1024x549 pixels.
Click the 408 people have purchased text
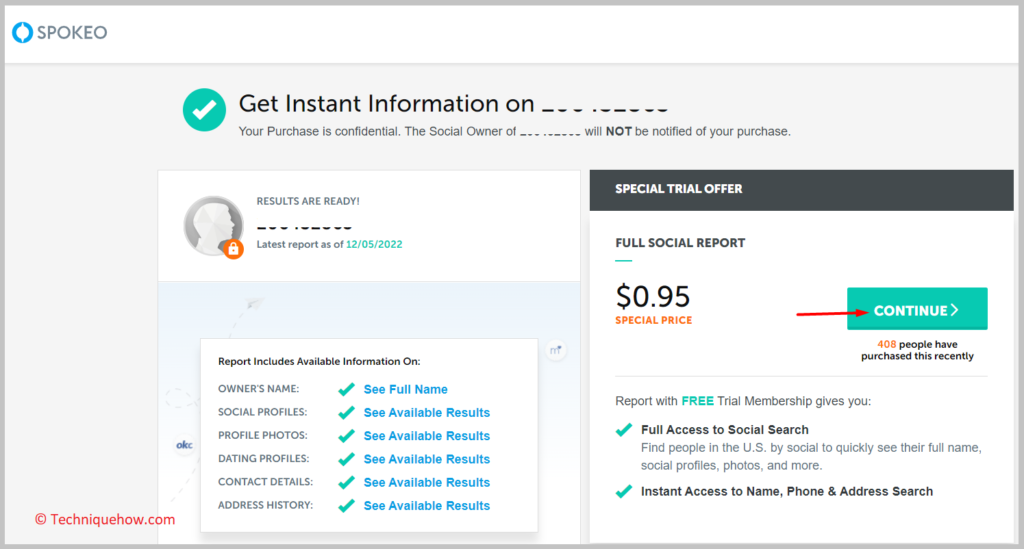coord(917,351)
